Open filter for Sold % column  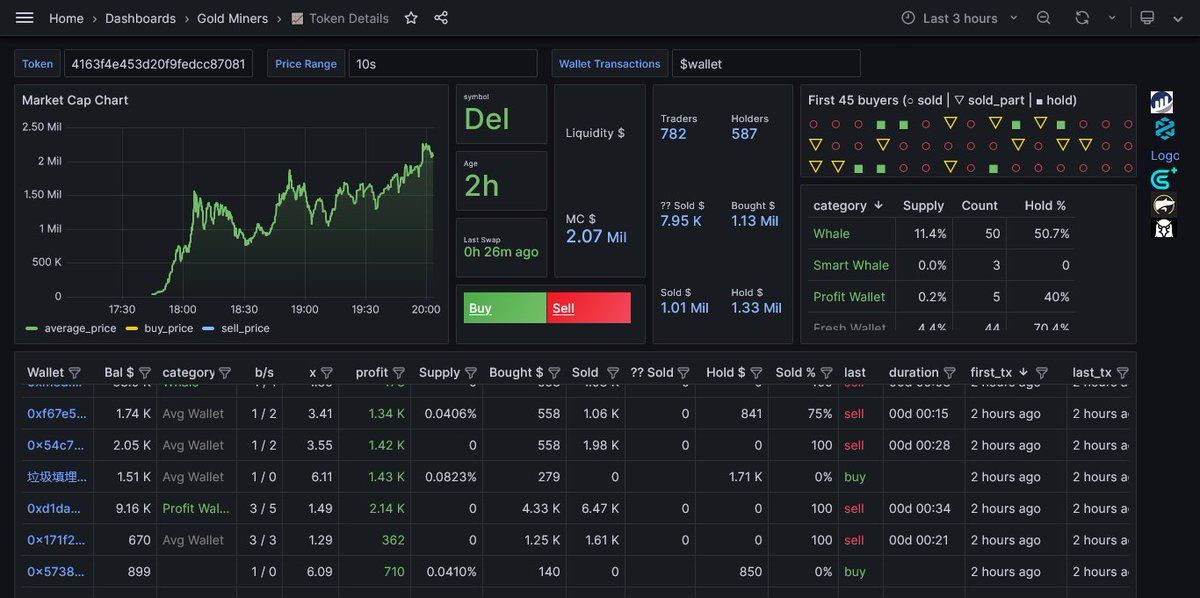[826, 373]
